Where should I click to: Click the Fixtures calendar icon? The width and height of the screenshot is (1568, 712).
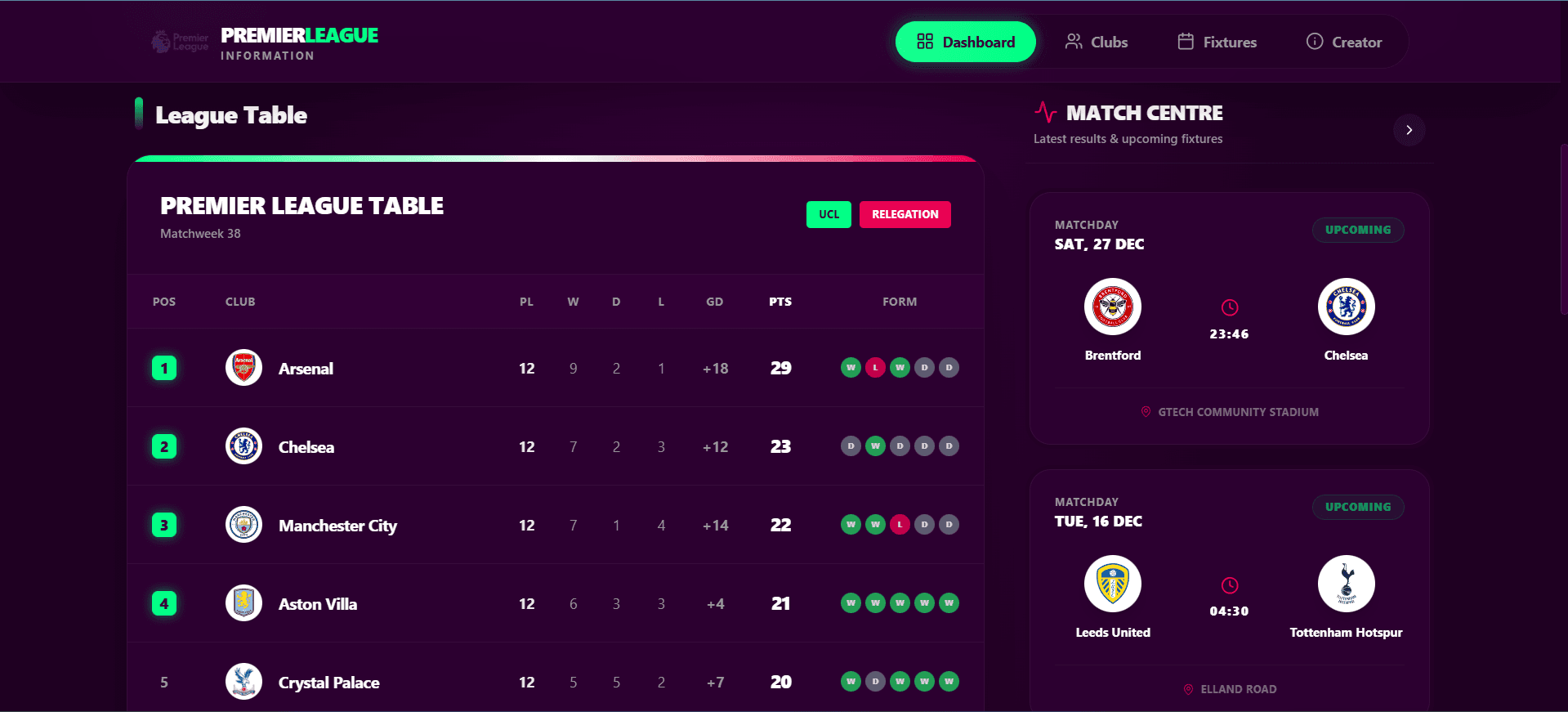(x=1185, y=41)
